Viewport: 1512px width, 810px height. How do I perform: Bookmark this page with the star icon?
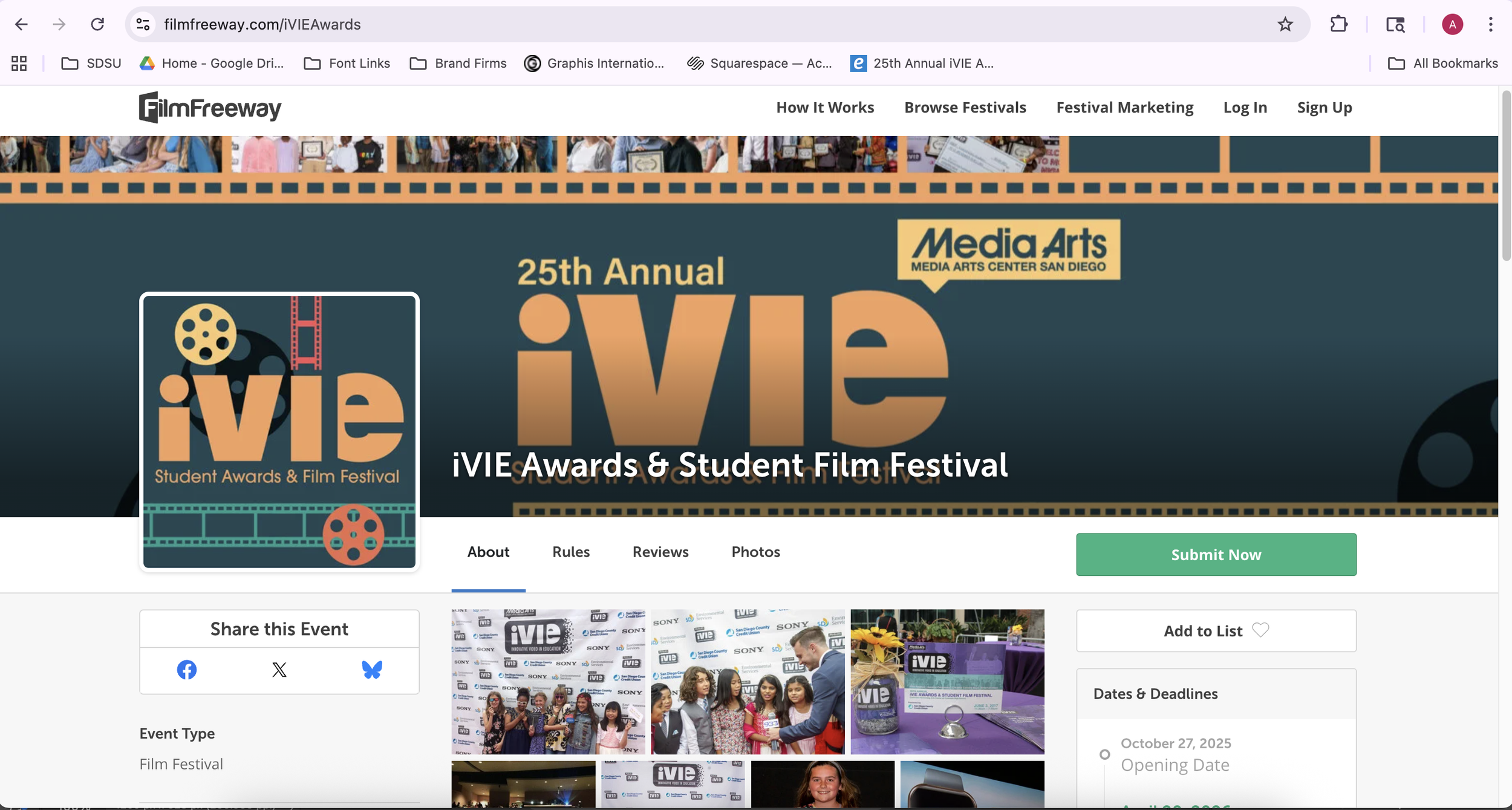point(1285,24)
